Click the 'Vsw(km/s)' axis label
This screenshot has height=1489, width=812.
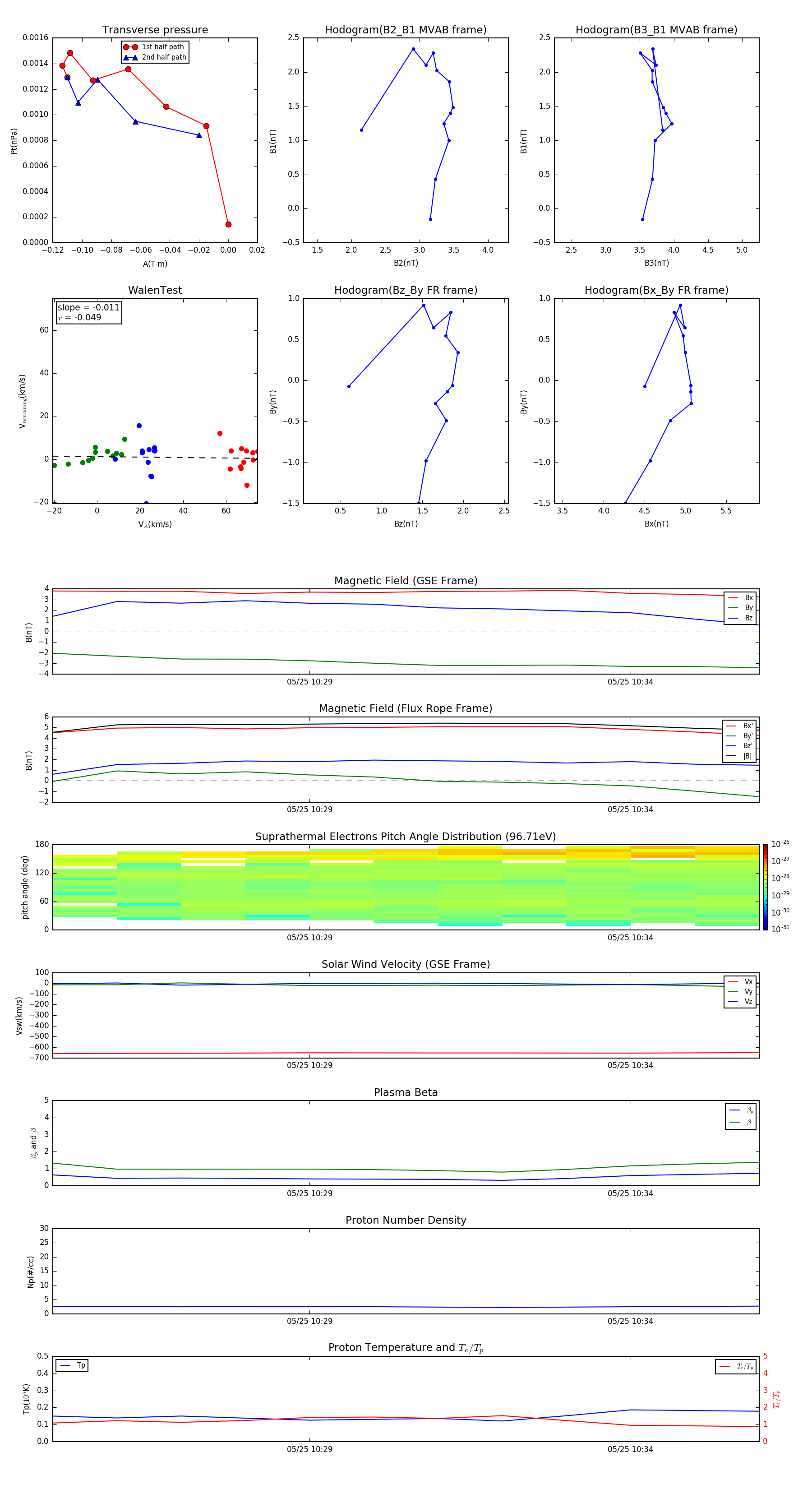tap(19, 1016)
